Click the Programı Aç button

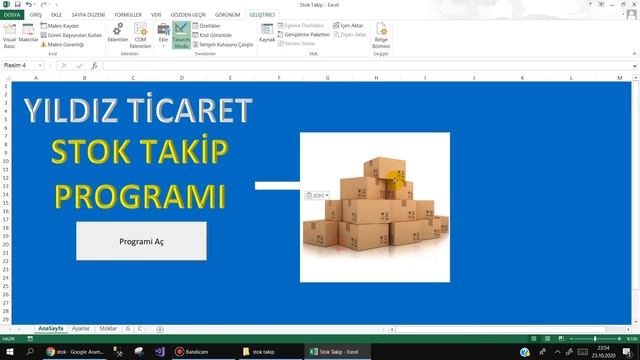[141, 241]
